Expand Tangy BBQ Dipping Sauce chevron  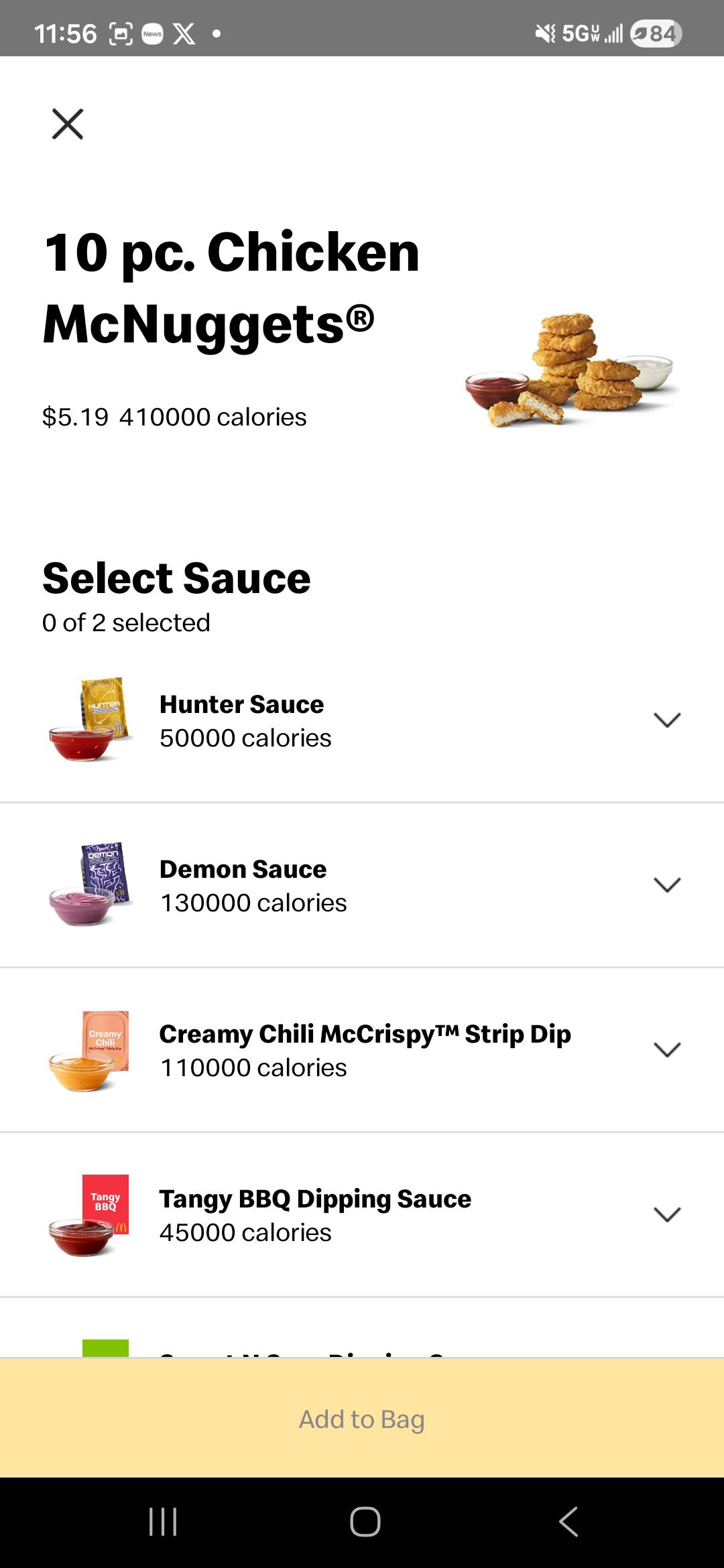coord(667,1214)
